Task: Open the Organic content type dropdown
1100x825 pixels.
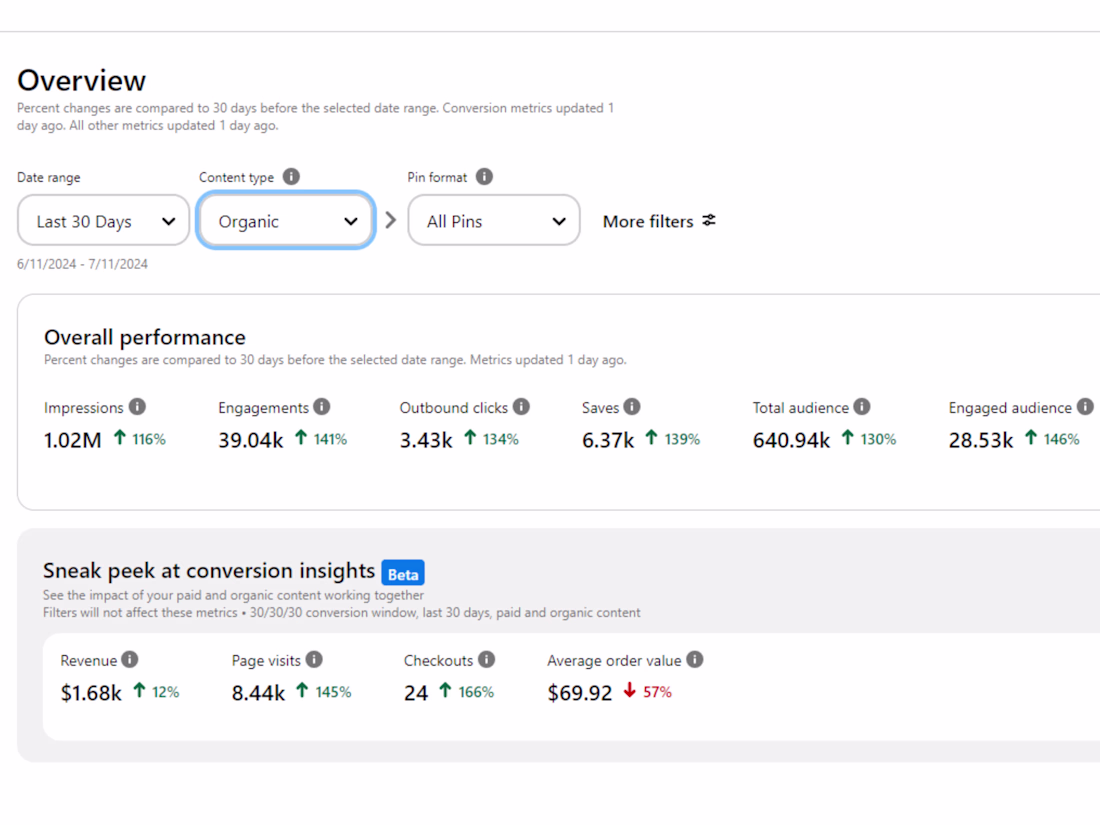Action: pyautogui.click(x=286, y=221)
